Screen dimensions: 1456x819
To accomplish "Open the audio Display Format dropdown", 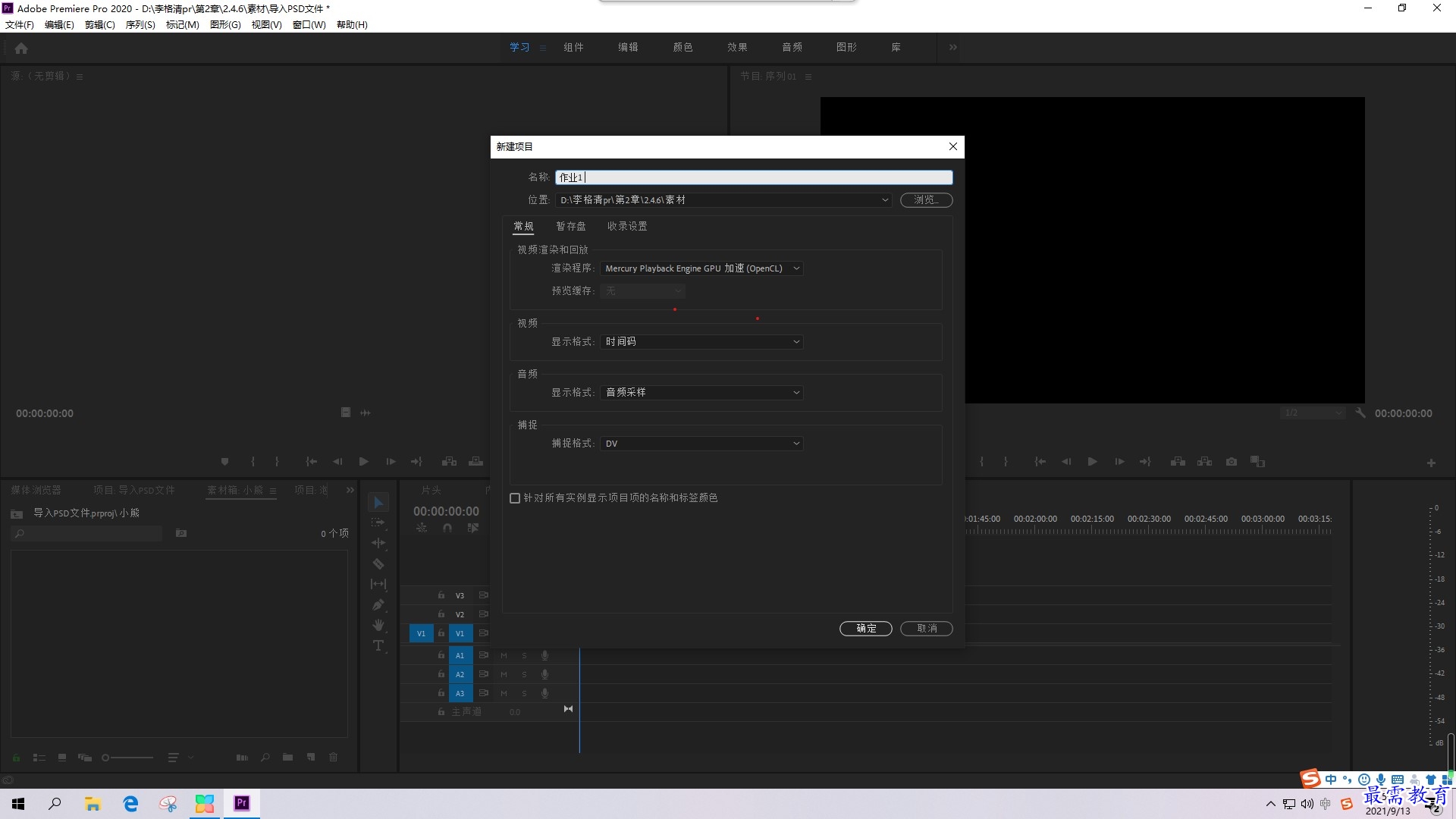I will 701,393.
